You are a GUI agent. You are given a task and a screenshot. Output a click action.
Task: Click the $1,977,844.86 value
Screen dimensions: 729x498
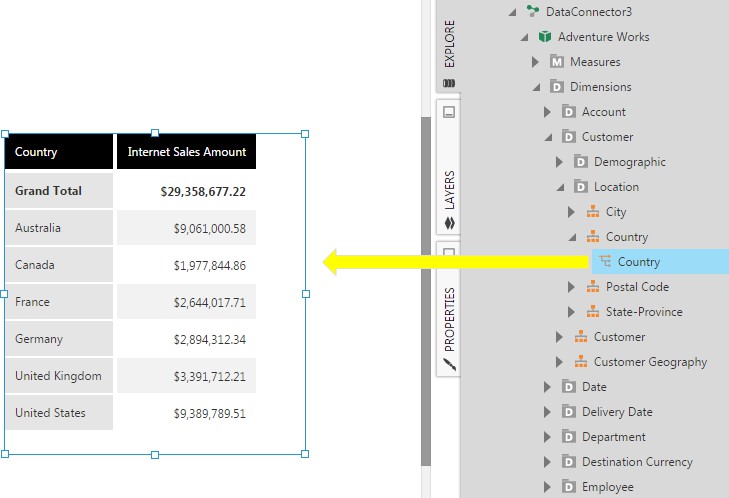210,266
